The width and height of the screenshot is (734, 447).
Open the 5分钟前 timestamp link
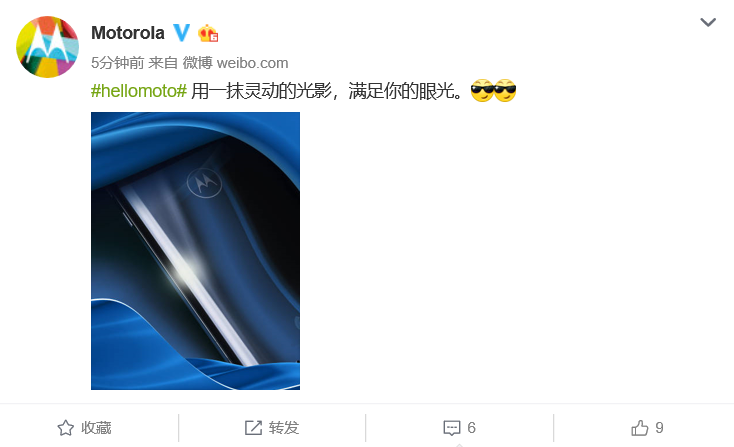pos(117,63)
